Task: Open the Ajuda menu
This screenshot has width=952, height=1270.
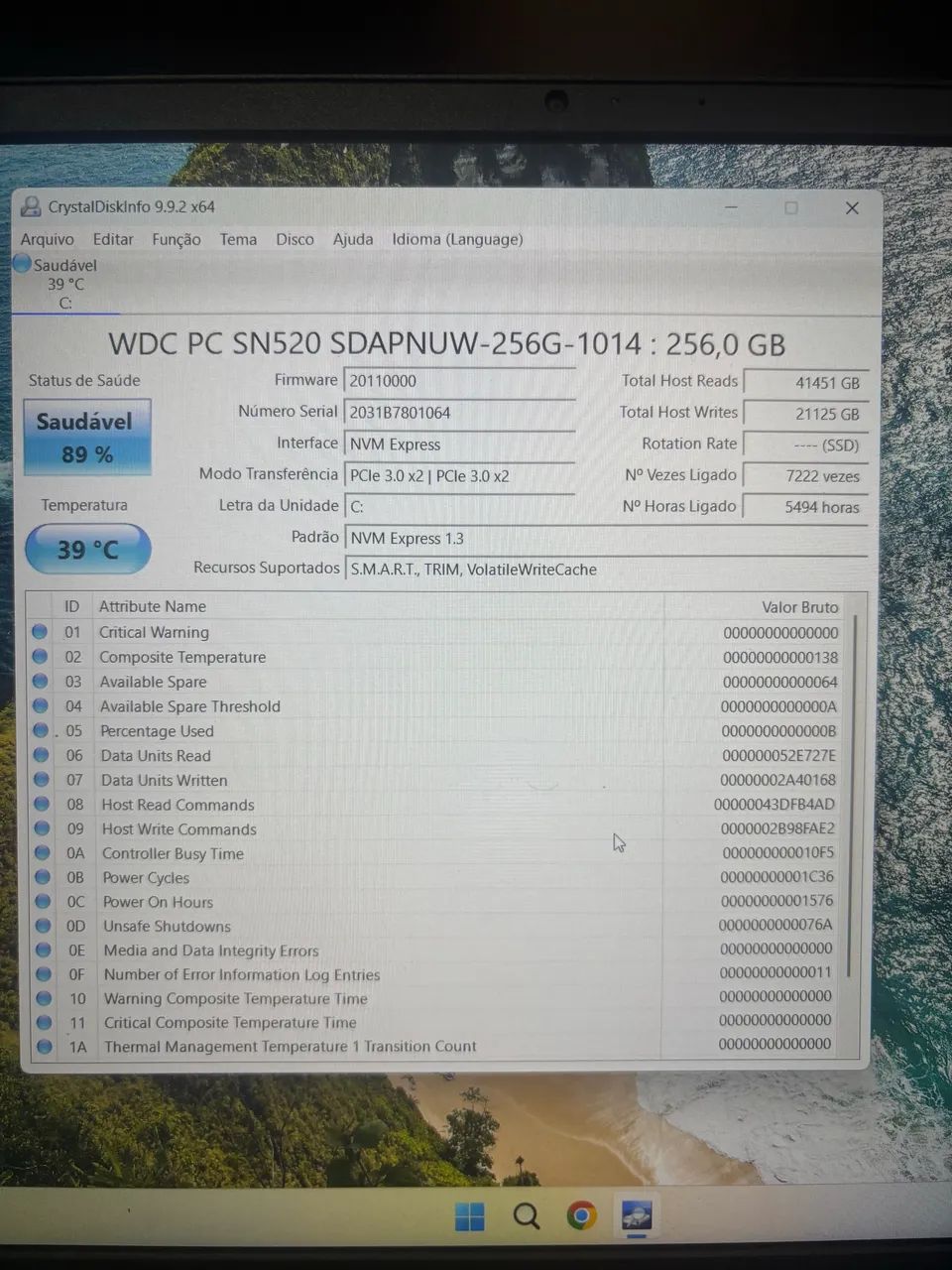Action: [x=353, y=240]
